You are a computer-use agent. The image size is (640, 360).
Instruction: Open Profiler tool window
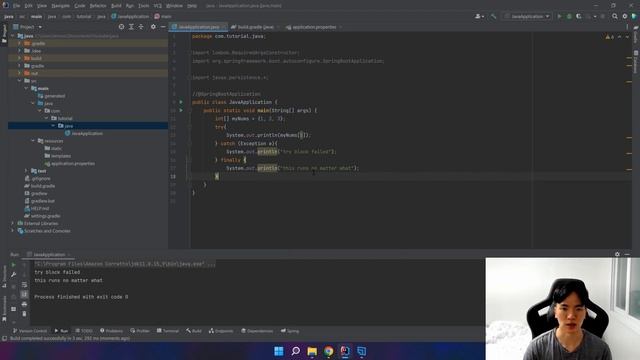140,331
